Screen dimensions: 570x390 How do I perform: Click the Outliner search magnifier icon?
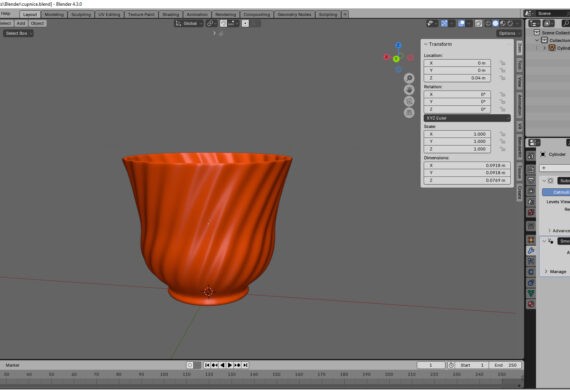[566, 24]
